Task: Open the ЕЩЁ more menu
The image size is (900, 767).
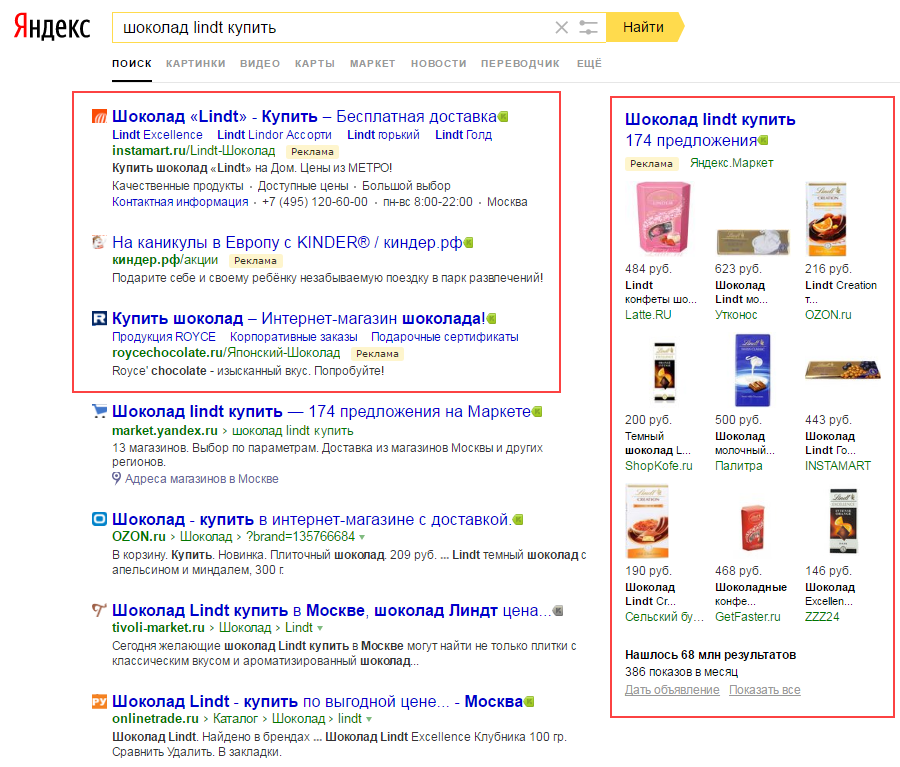Action: (589, 64)
